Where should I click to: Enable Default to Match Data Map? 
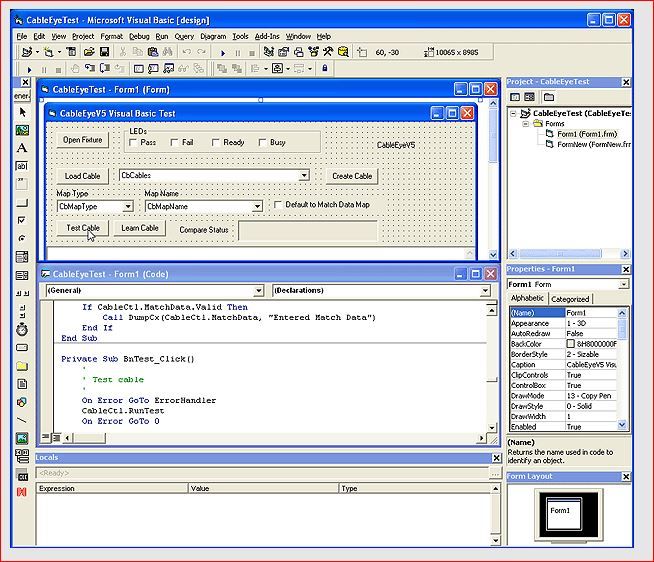tap(278, 205)
